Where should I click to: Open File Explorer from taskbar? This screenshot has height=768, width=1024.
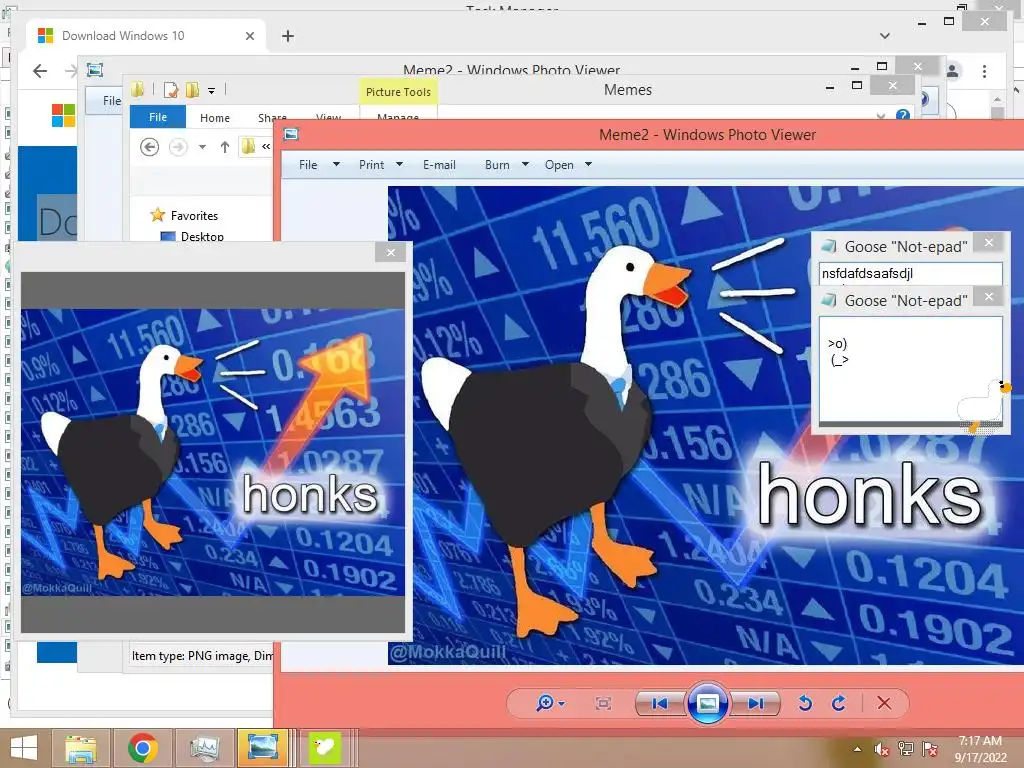pos(81,748)
